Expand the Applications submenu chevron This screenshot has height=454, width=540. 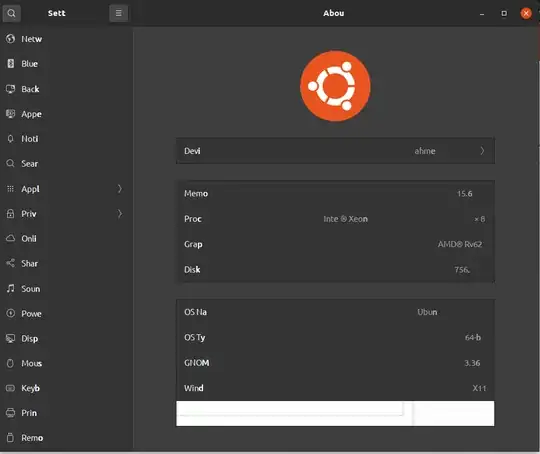coord(120,189)
